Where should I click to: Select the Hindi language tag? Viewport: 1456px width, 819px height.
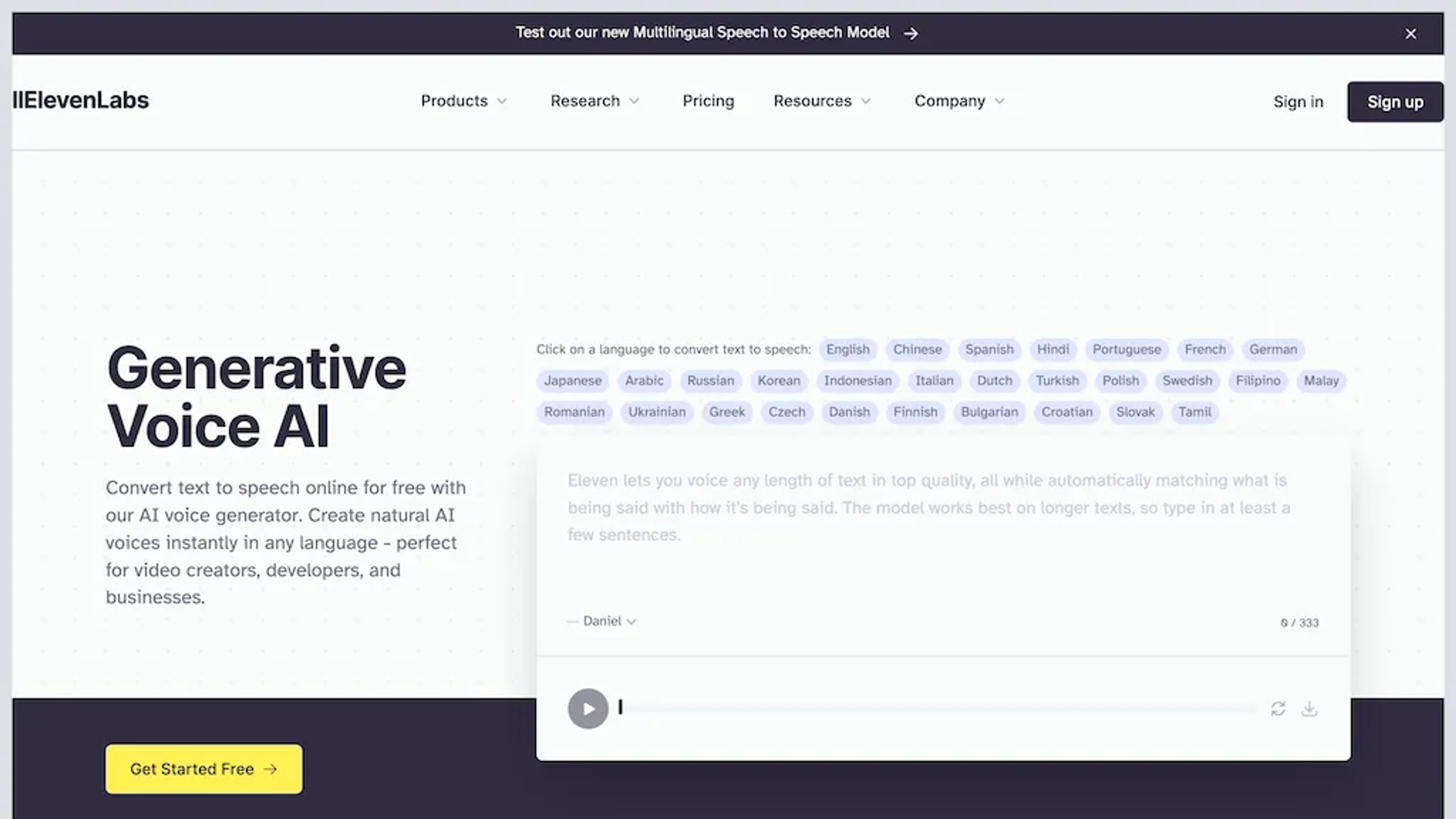click(x=1053, y=349)
